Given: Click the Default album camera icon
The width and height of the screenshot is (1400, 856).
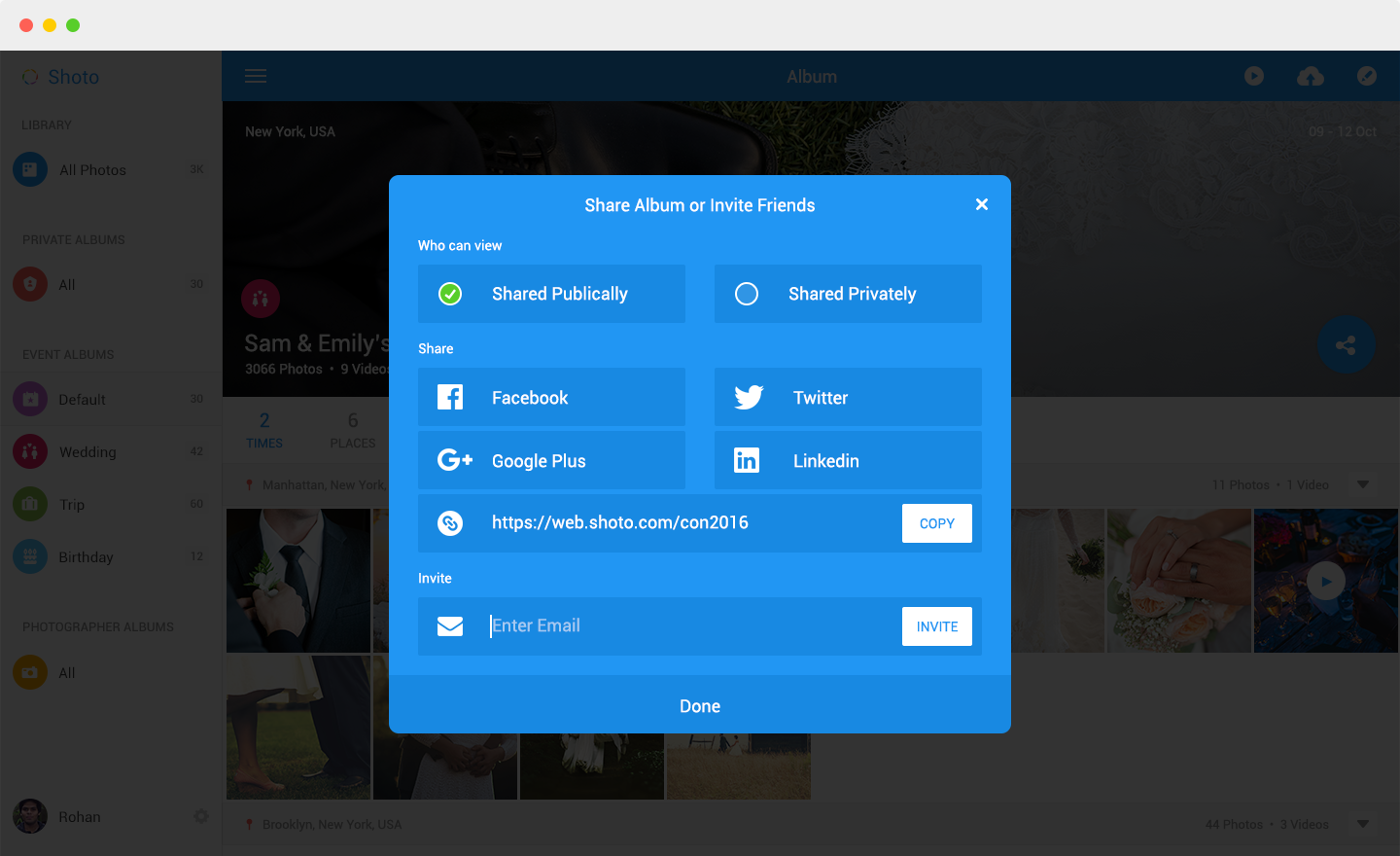Looking at the screenshot, I should pos(30,399).
